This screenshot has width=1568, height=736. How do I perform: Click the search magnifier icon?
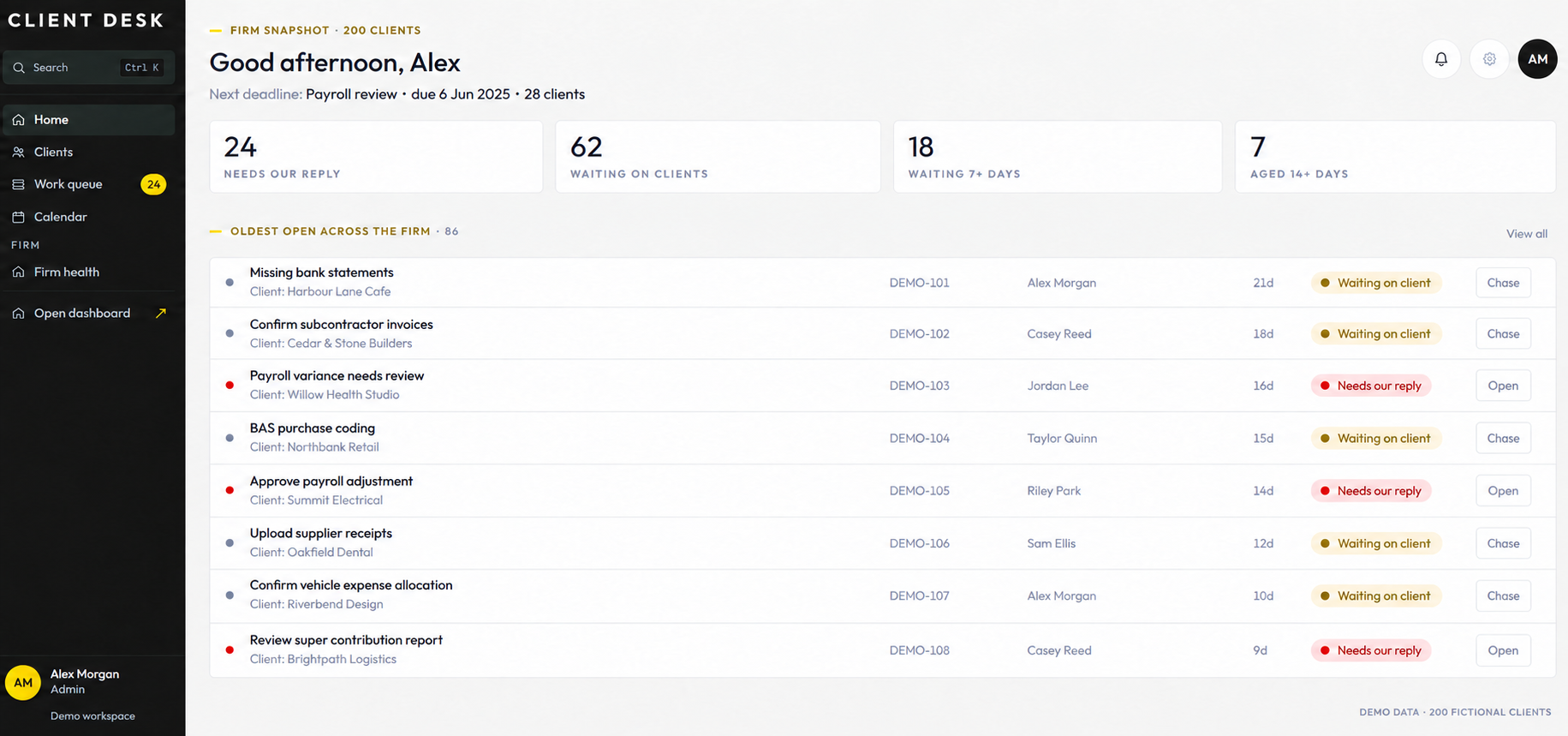pos(19,68)
